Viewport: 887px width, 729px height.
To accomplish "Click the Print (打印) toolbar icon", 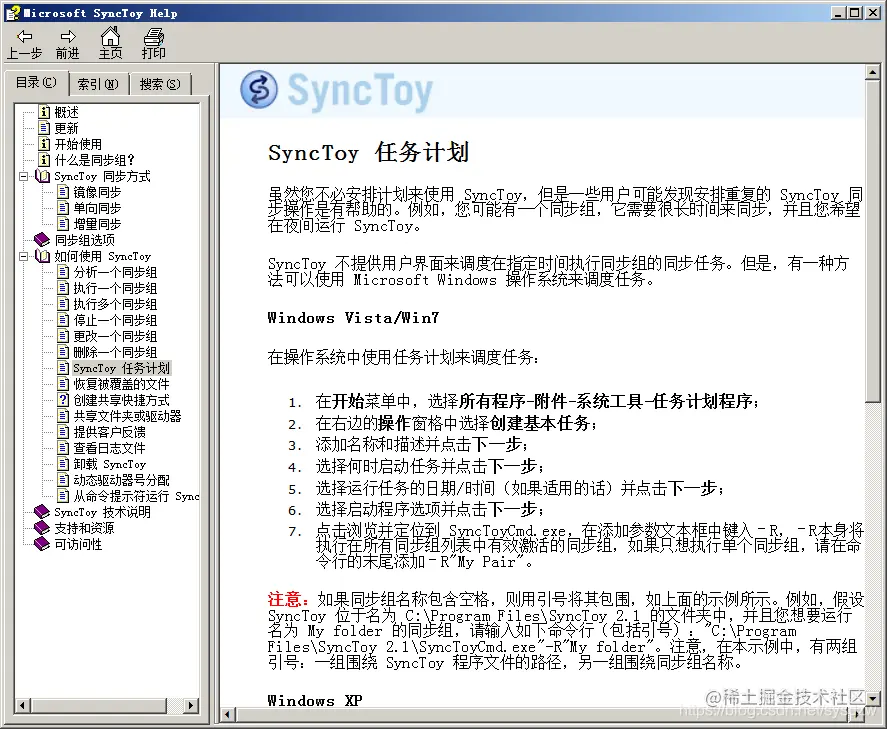I will pyautogui.click(x=153, y=37).
